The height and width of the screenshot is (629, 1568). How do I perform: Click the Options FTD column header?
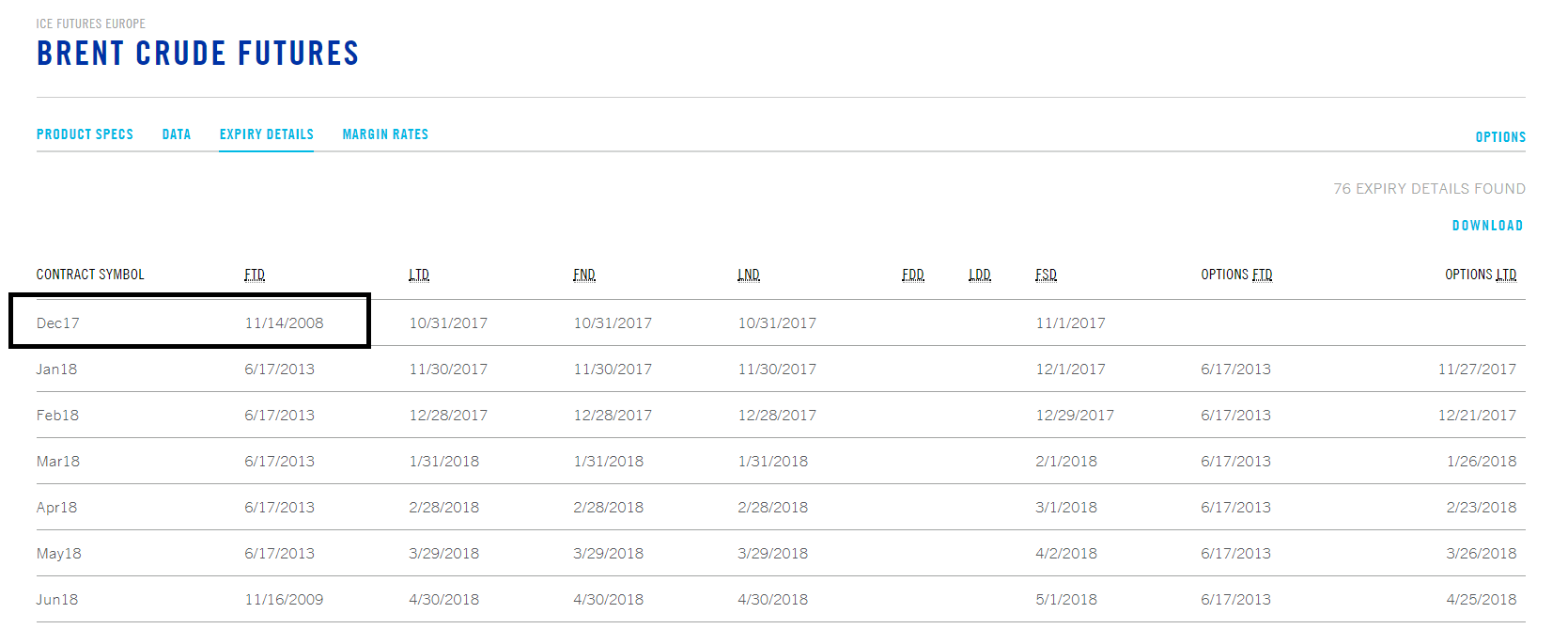[x=1236, y=275]
